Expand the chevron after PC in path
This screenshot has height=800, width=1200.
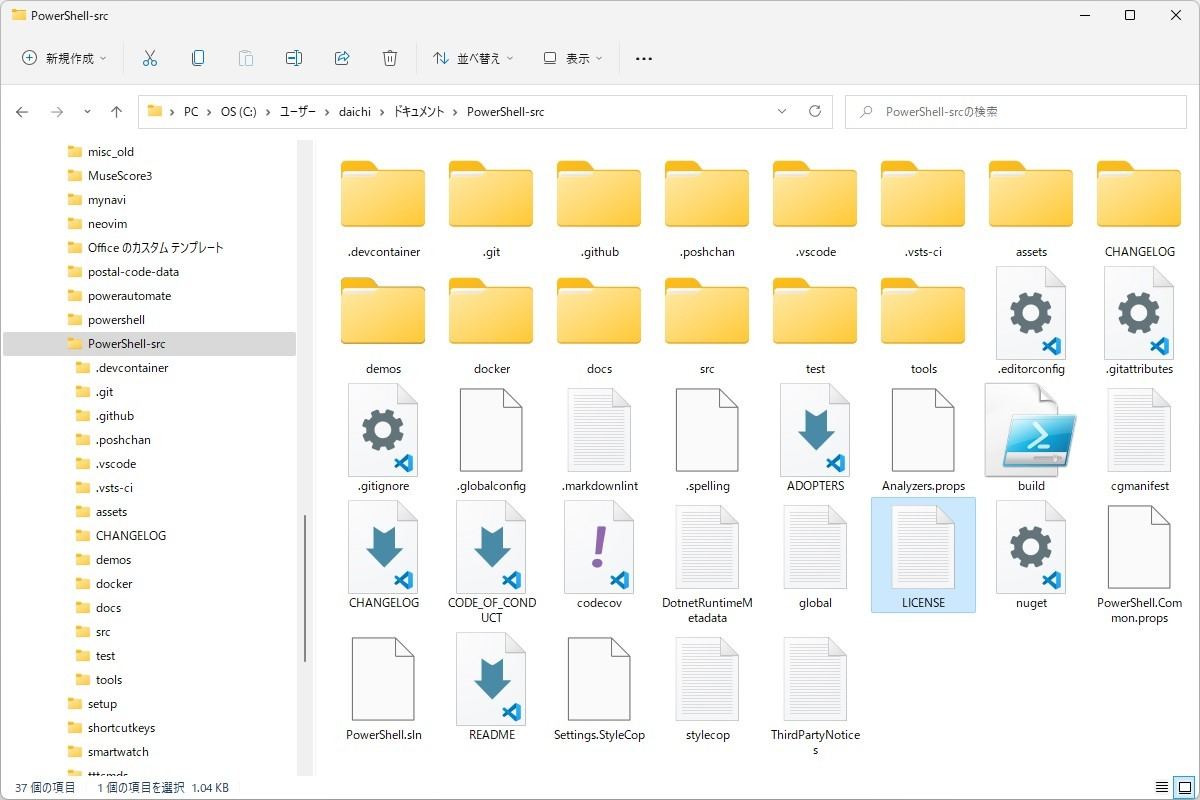pyautogui.click(x=210, y=112)
